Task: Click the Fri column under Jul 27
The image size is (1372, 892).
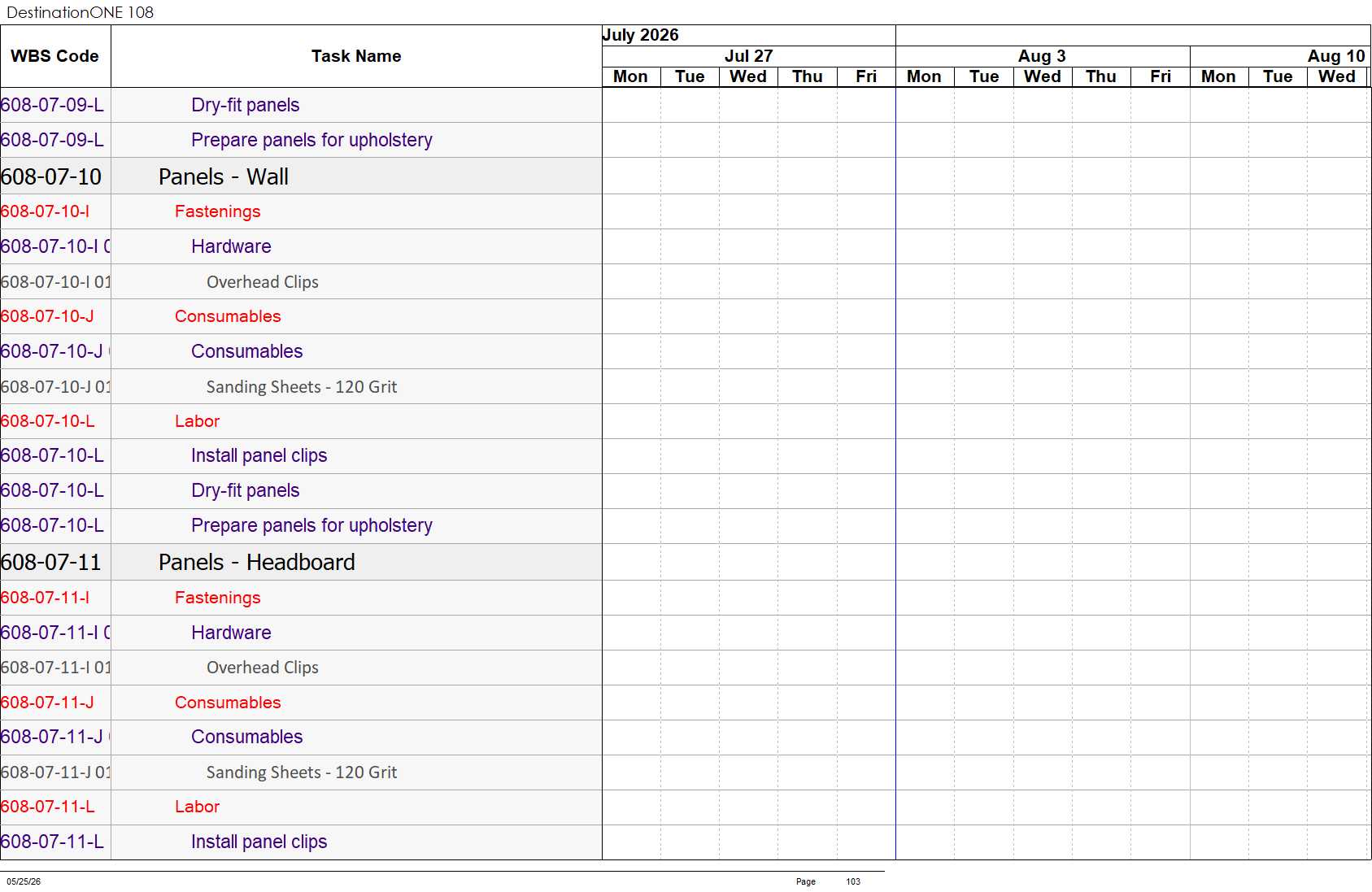Action: point(866,76)
